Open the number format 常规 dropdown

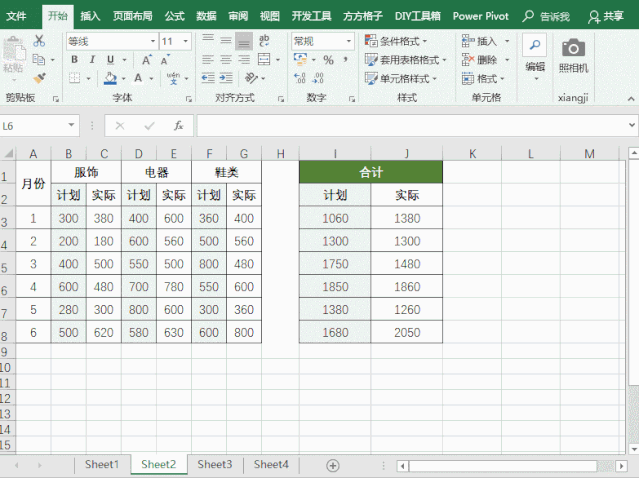coord(349,41)
